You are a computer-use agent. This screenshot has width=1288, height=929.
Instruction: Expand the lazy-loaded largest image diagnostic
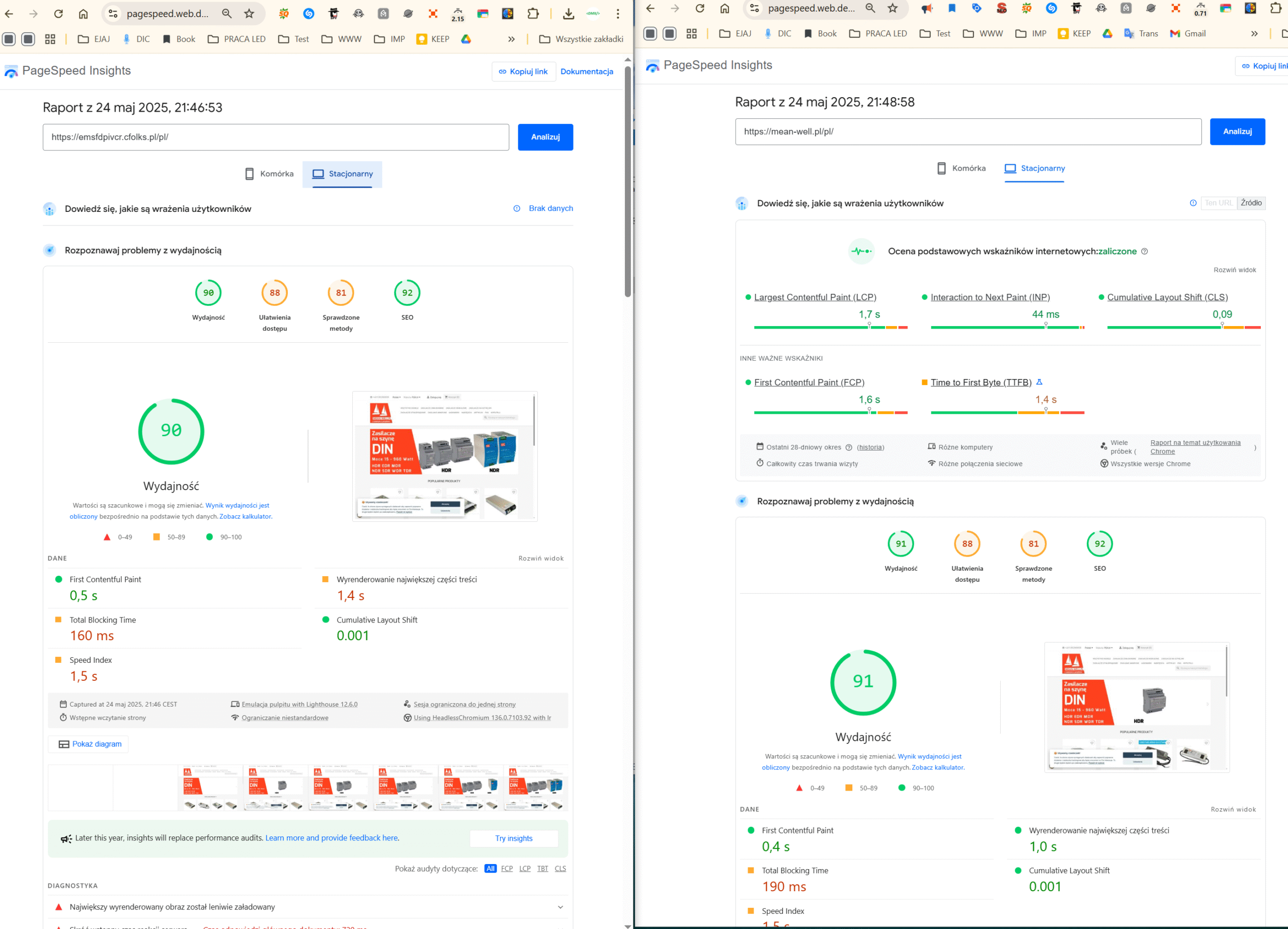coord(560,907)
